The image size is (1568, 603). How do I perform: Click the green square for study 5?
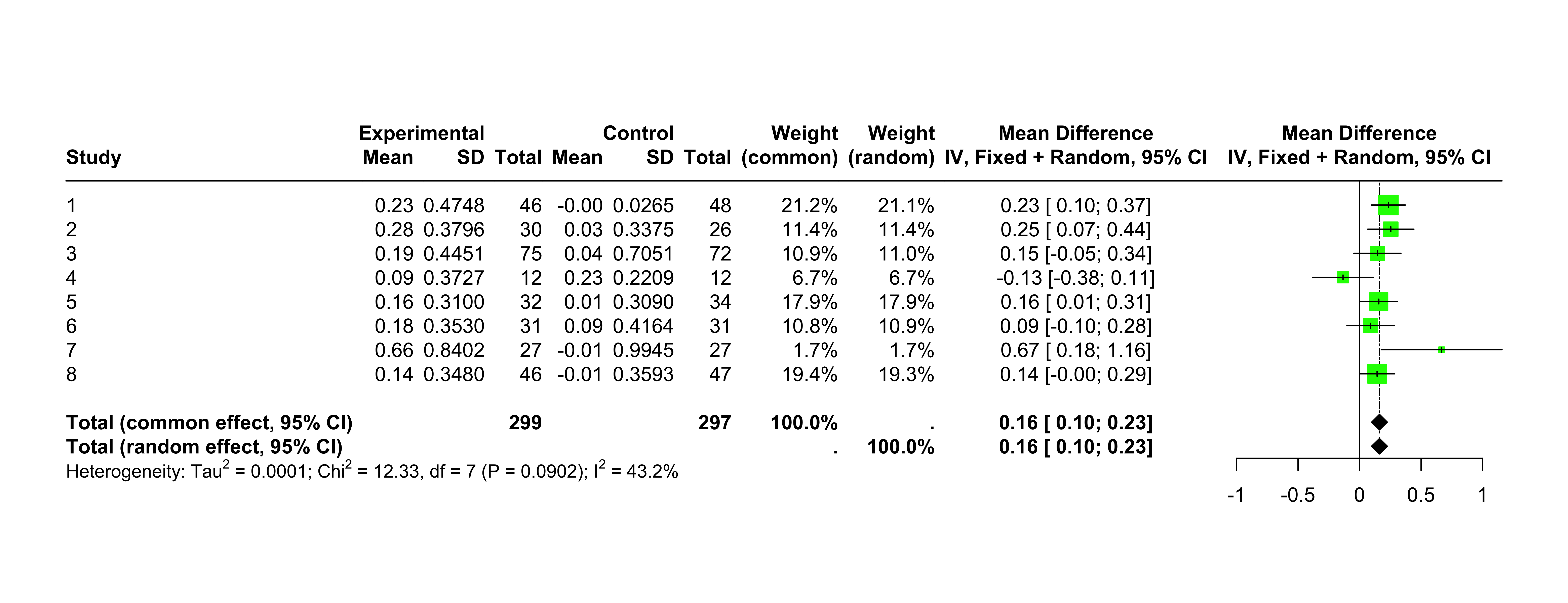pos(1379,302)
